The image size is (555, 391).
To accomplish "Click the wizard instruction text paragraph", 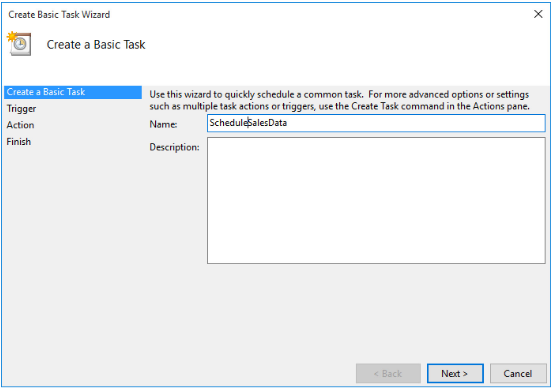I will (339, 100).
